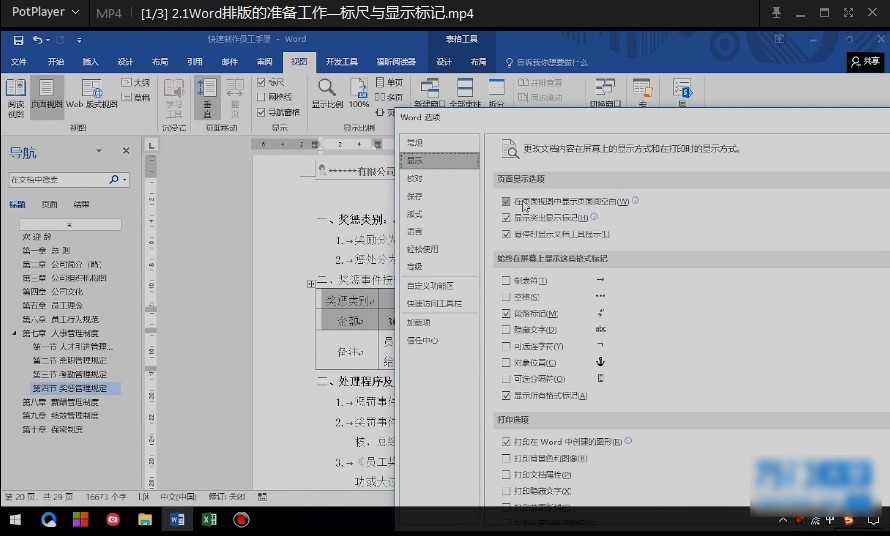The width and height of the screenshot is (890, 536).
Task: Click the Save icon in Word's quick access toolbar
Action: point(18,40)
